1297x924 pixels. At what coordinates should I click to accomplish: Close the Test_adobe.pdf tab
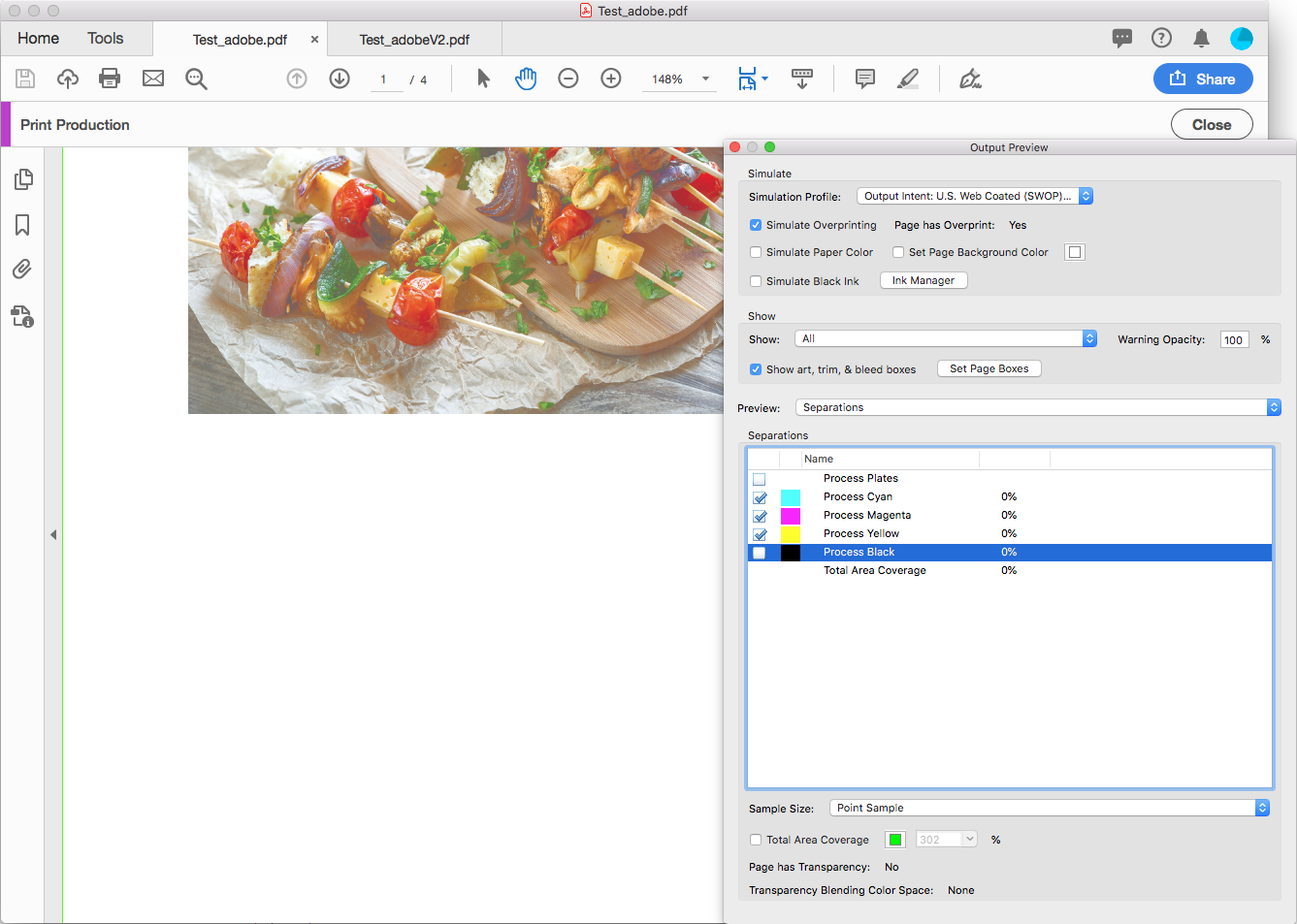[x=314, y=40]
